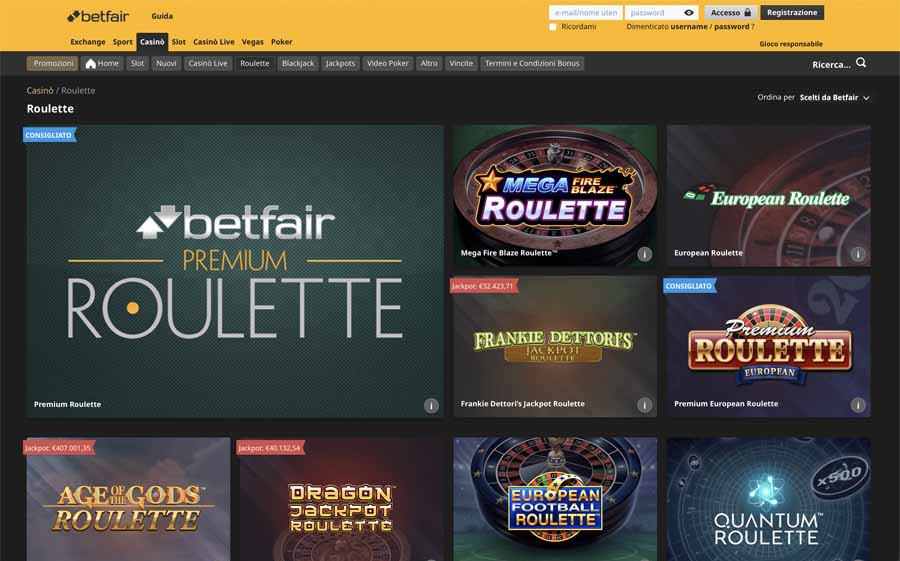Select the Blackjack category
Screen dimensions: 900x561
click(x=298, y=63)
